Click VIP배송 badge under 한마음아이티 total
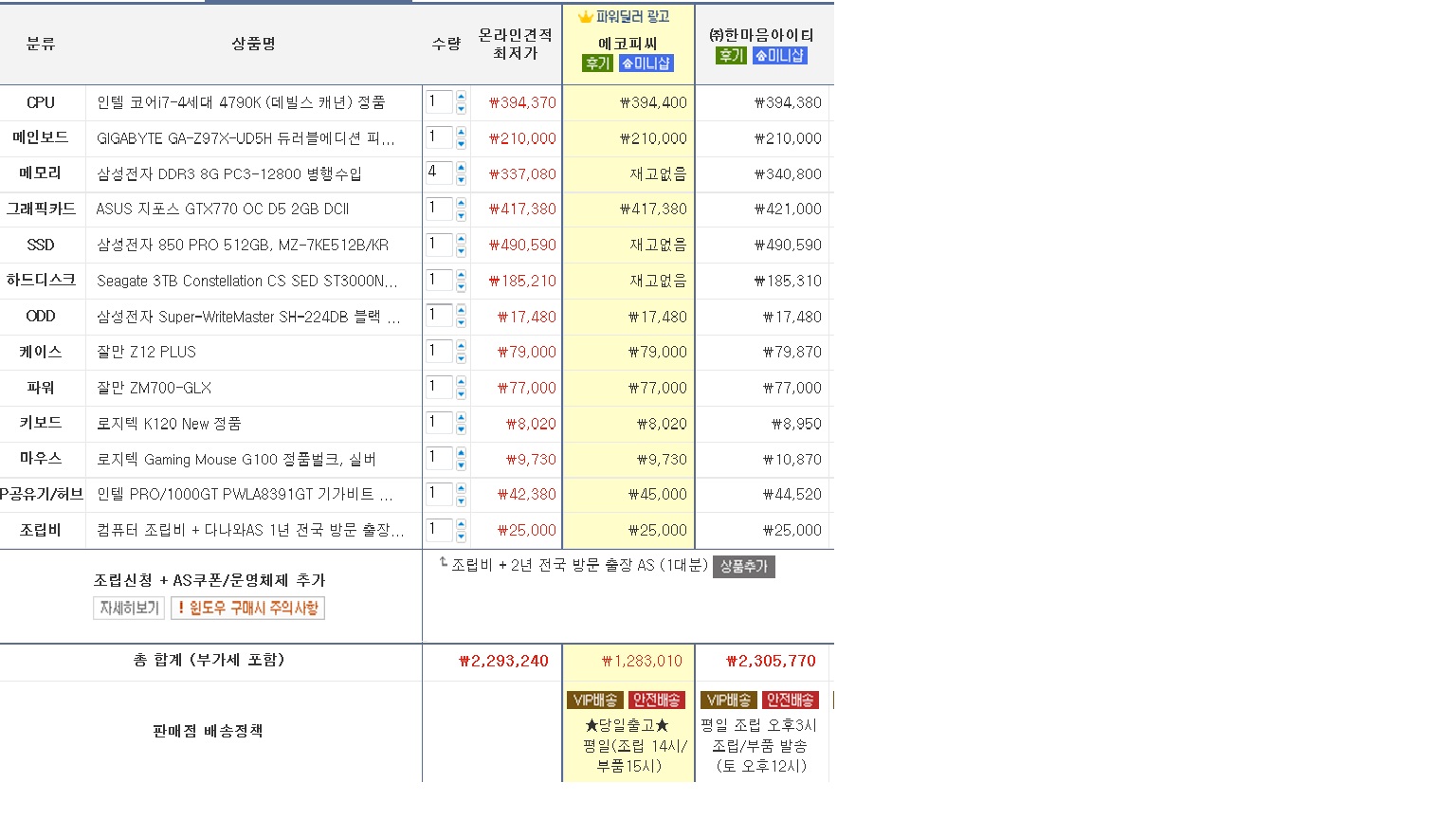The height and width of the screenshot is (819, 1456). pos(729,701)
